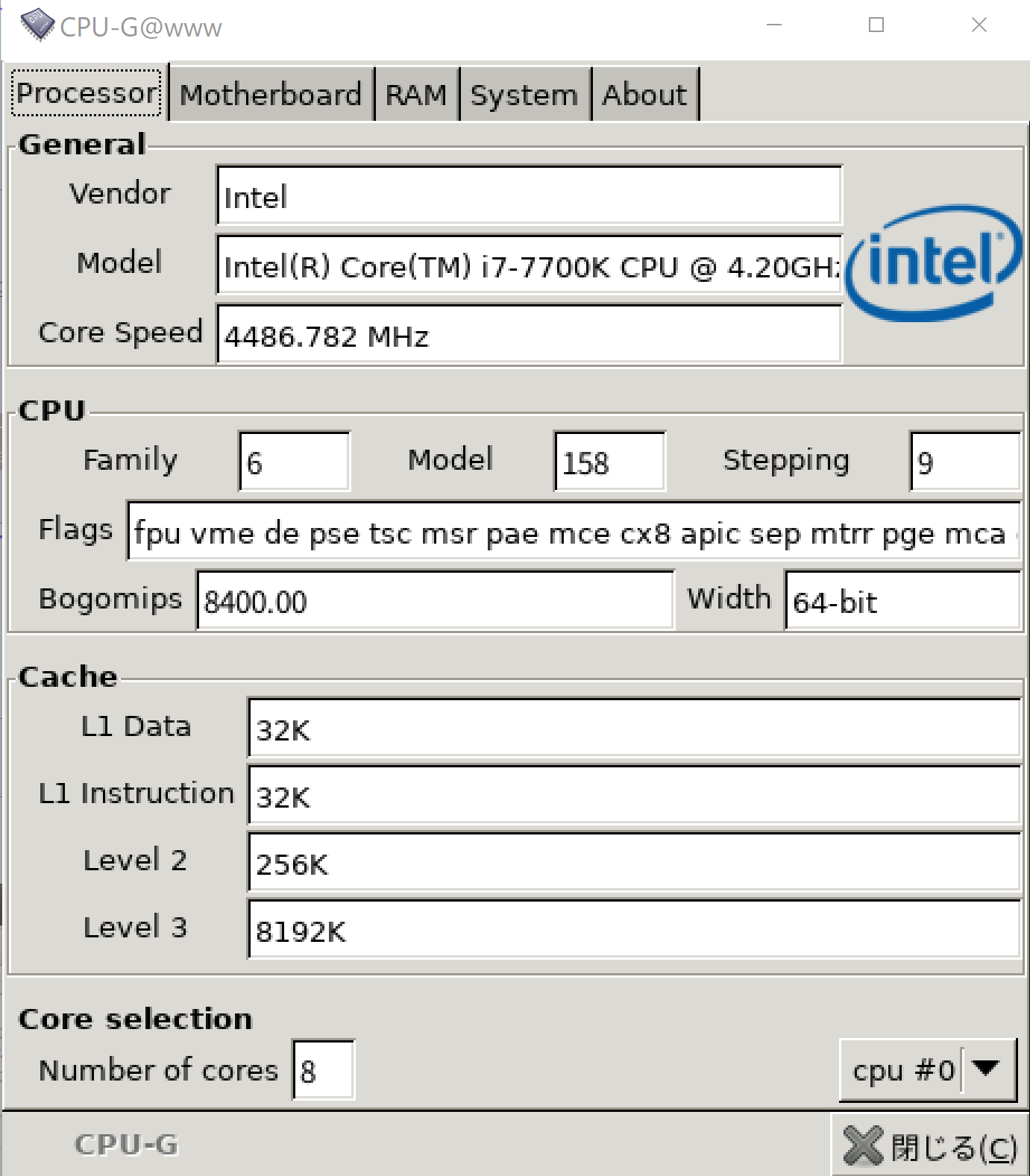Switch to the Motherboard tab
This screenshot has width=1030, height=1176.
click(x=271, y=95)
